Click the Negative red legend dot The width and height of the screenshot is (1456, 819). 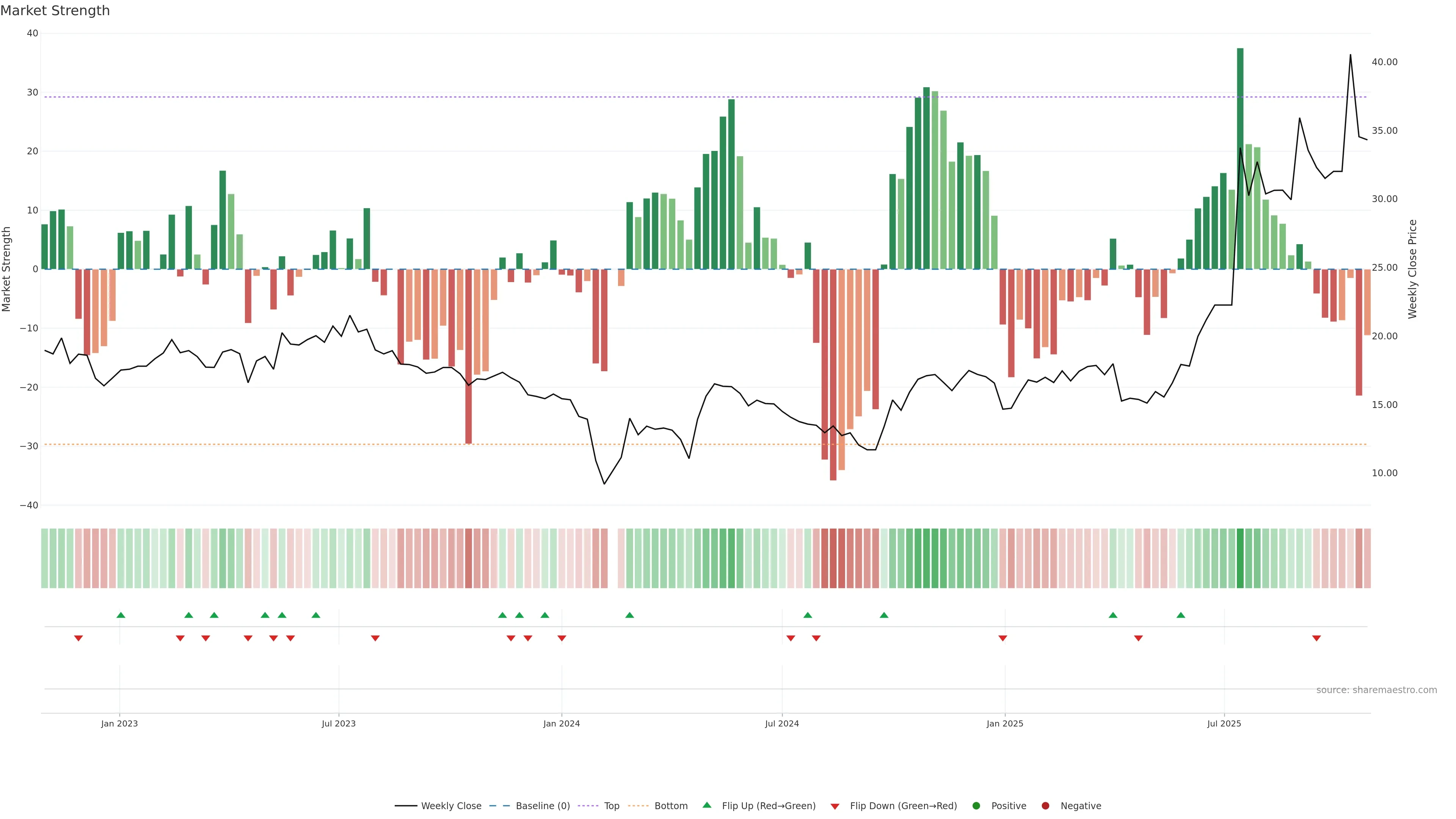[x=1045, y=806]
